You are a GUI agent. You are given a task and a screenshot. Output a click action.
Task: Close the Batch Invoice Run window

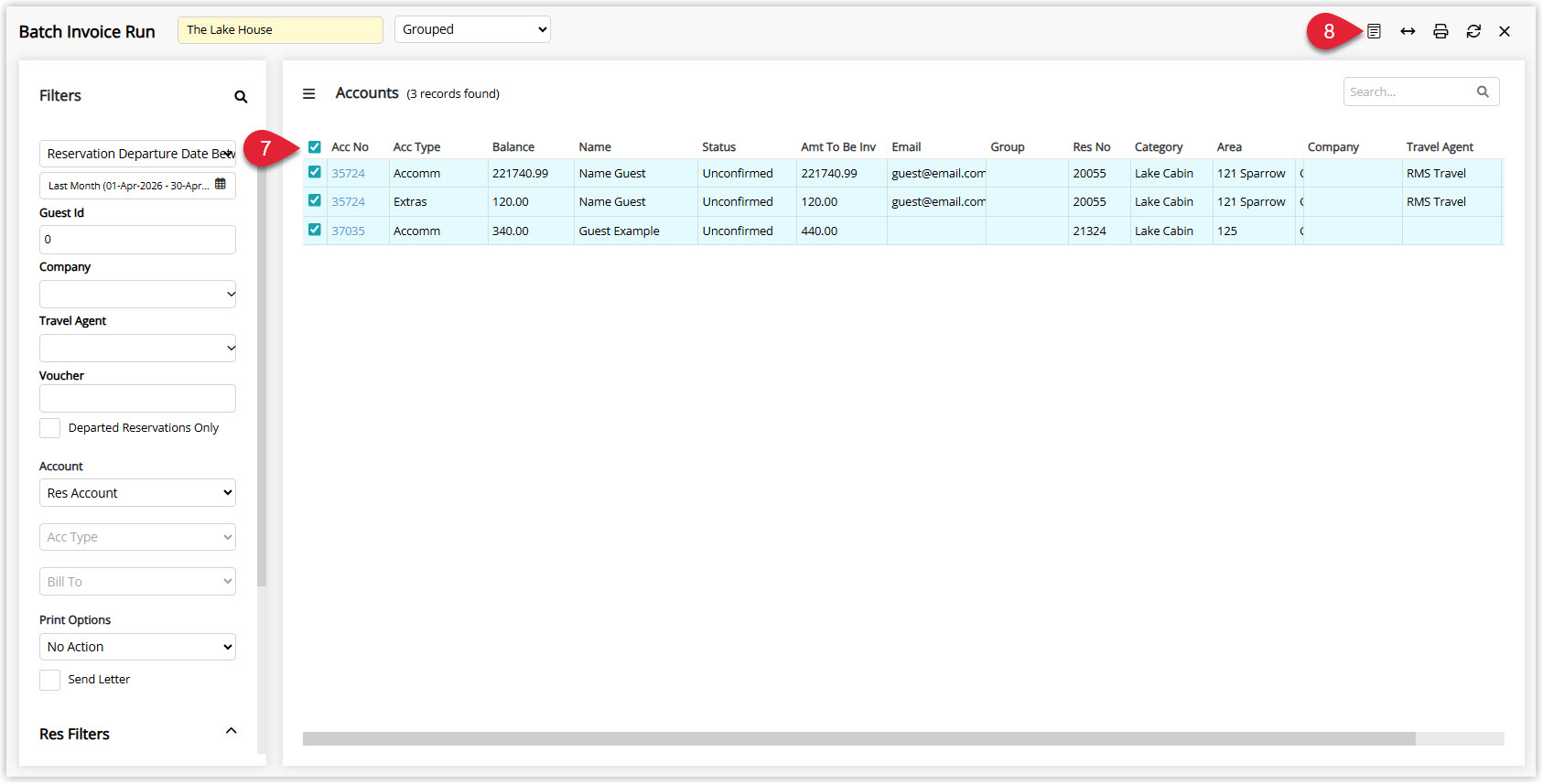coord(1505,31)
